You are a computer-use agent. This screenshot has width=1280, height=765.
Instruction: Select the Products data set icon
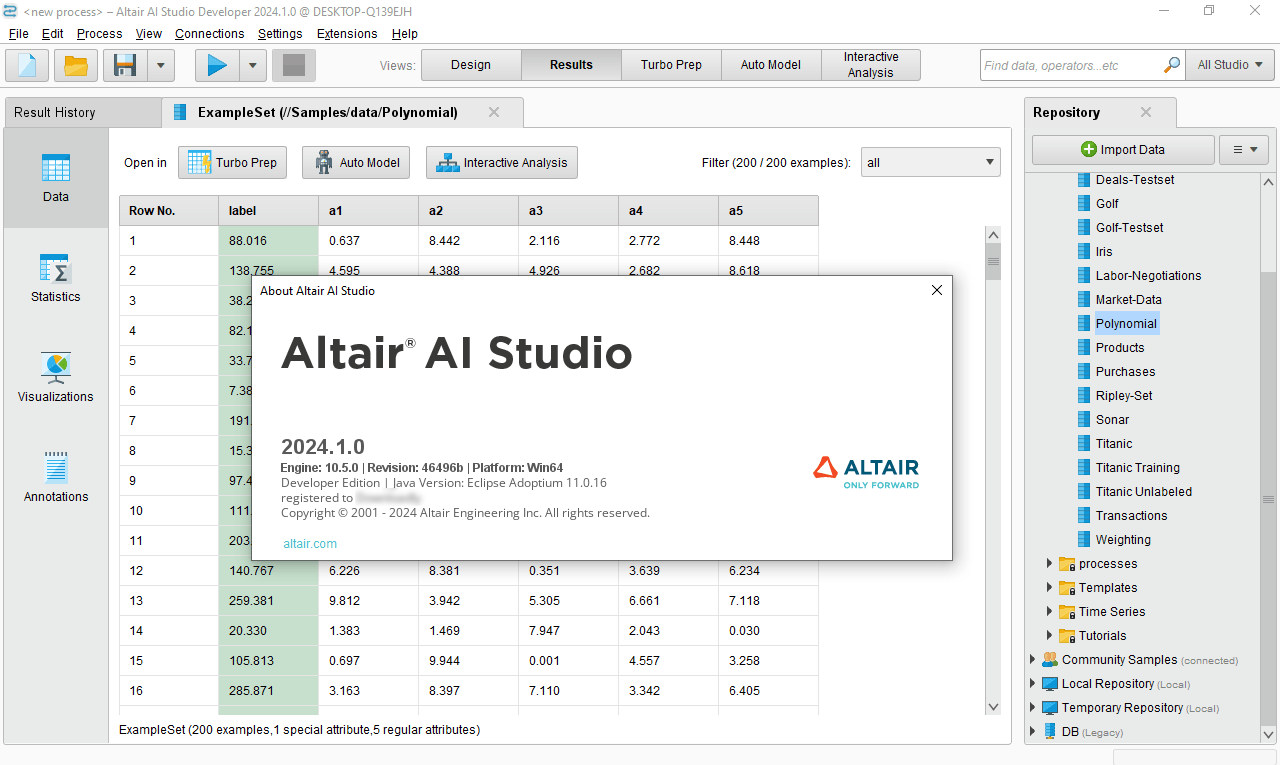tap(1085, 348)
